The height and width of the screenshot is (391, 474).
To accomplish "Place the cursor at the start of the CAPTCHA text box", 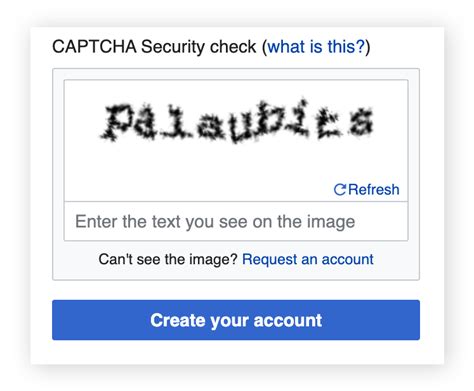I will click(77, 221).
